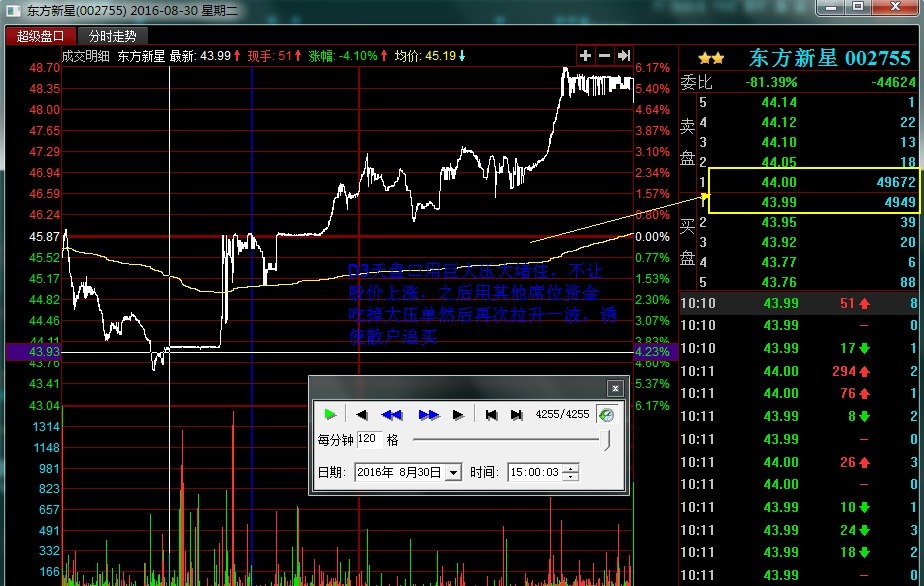Rewind using the blue double-left arrows
The height and width of the screenshot is (586, 924).
(392, 414)
